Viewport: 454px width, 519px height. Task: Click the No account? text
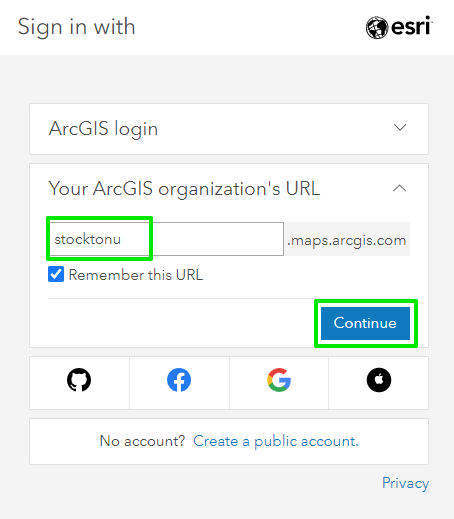point(142,441)
